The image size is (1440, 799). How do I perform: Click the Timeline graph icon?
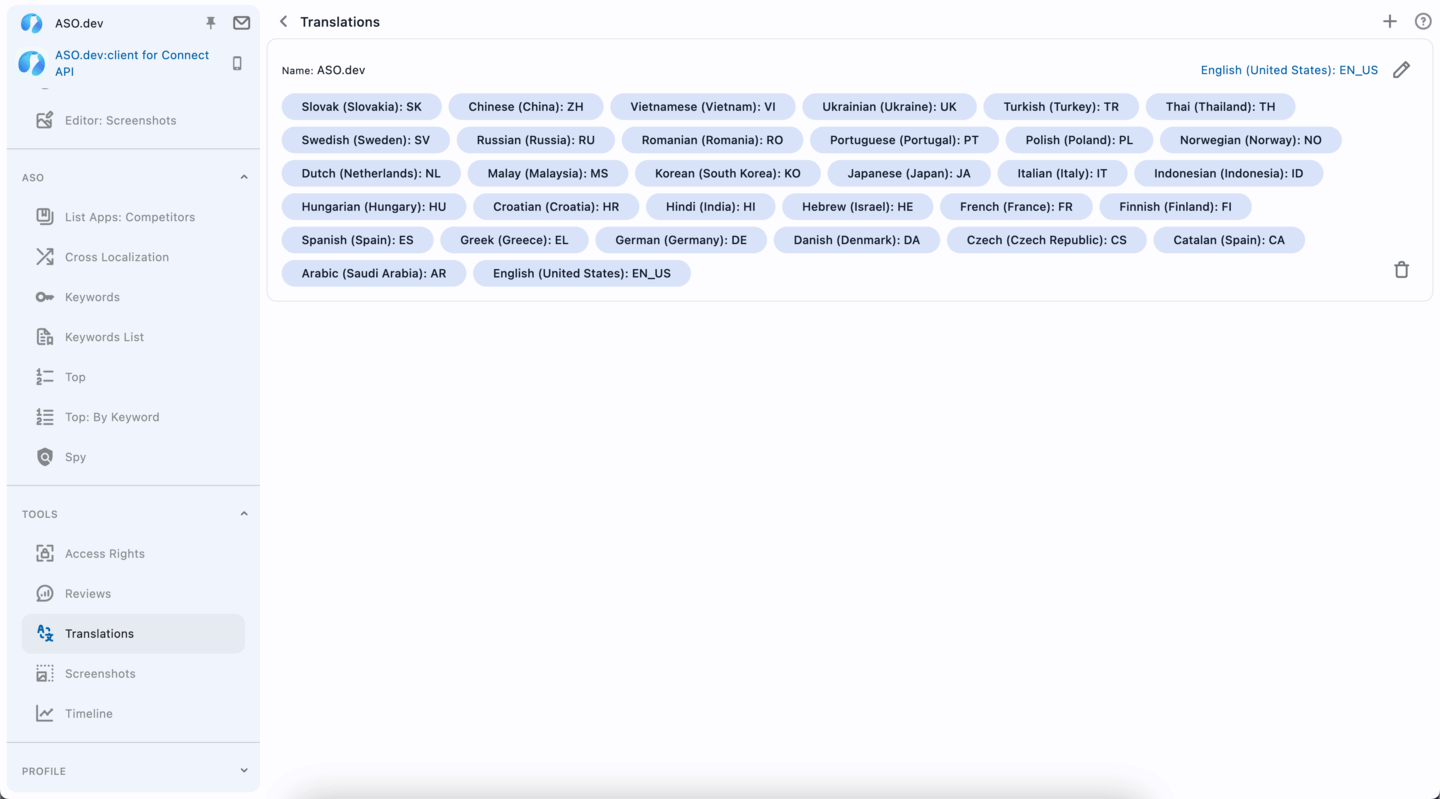pos(45,713)
